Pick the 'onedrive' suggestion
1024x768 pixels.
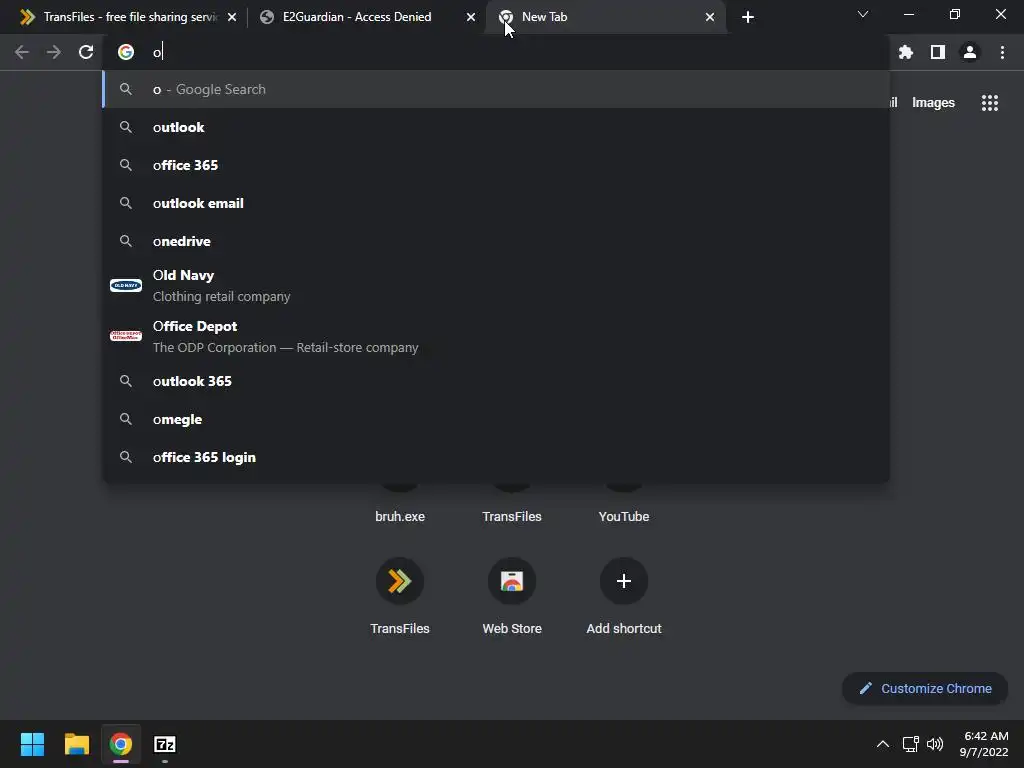point(496,241)
